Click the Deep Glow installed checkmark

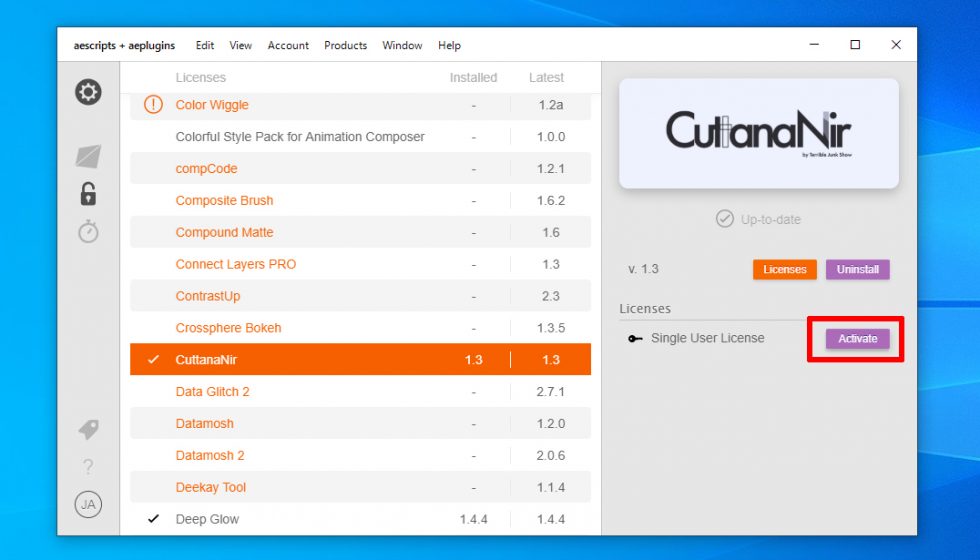(153, 519)
